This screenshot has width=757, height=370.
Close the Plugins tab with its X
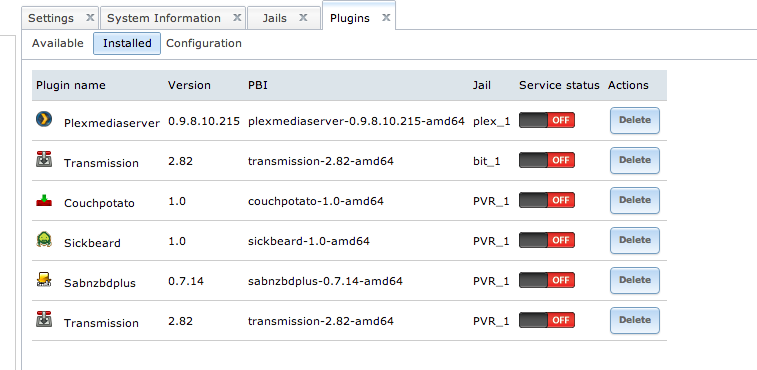386,18
